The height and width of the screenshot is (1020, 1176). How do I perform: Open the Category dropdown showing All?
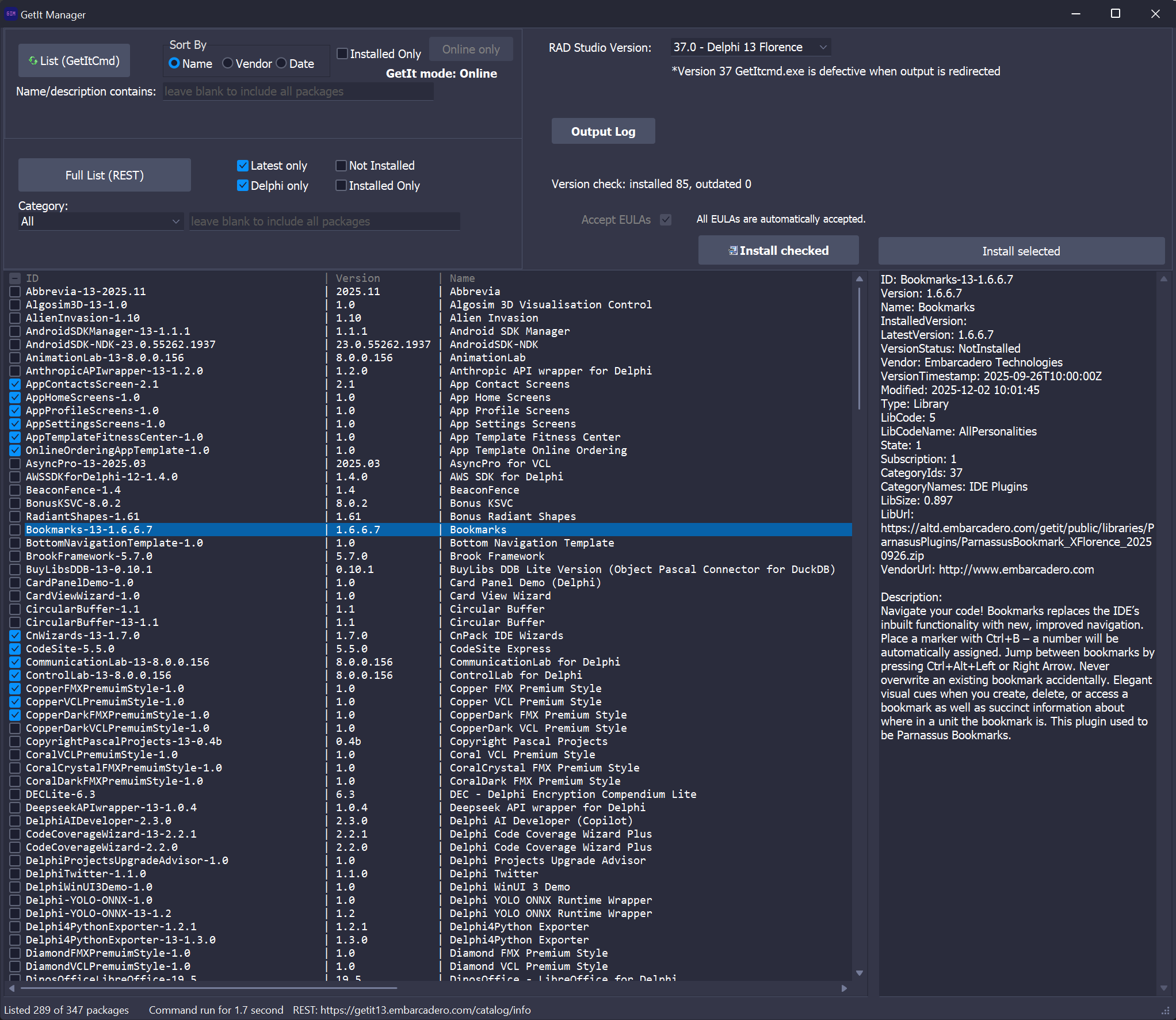101,221
